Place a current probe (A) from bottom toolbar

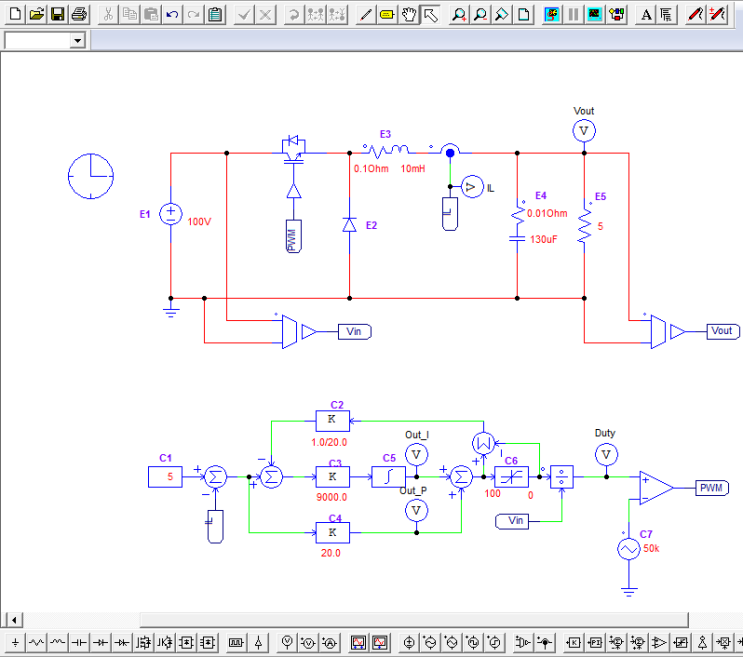330,642
